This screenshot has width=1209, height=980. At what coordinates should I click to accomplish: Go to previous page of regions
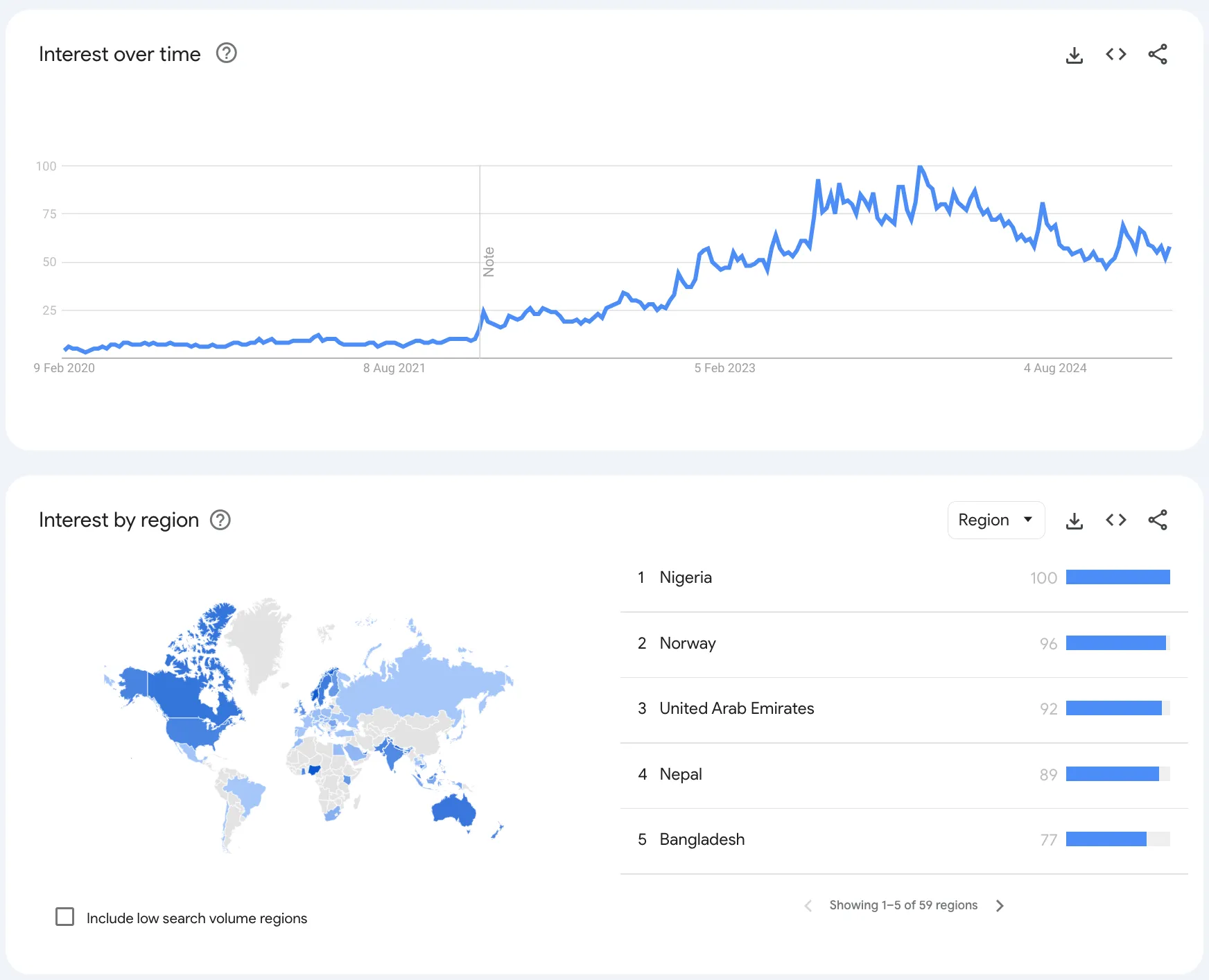pos(808,905)
